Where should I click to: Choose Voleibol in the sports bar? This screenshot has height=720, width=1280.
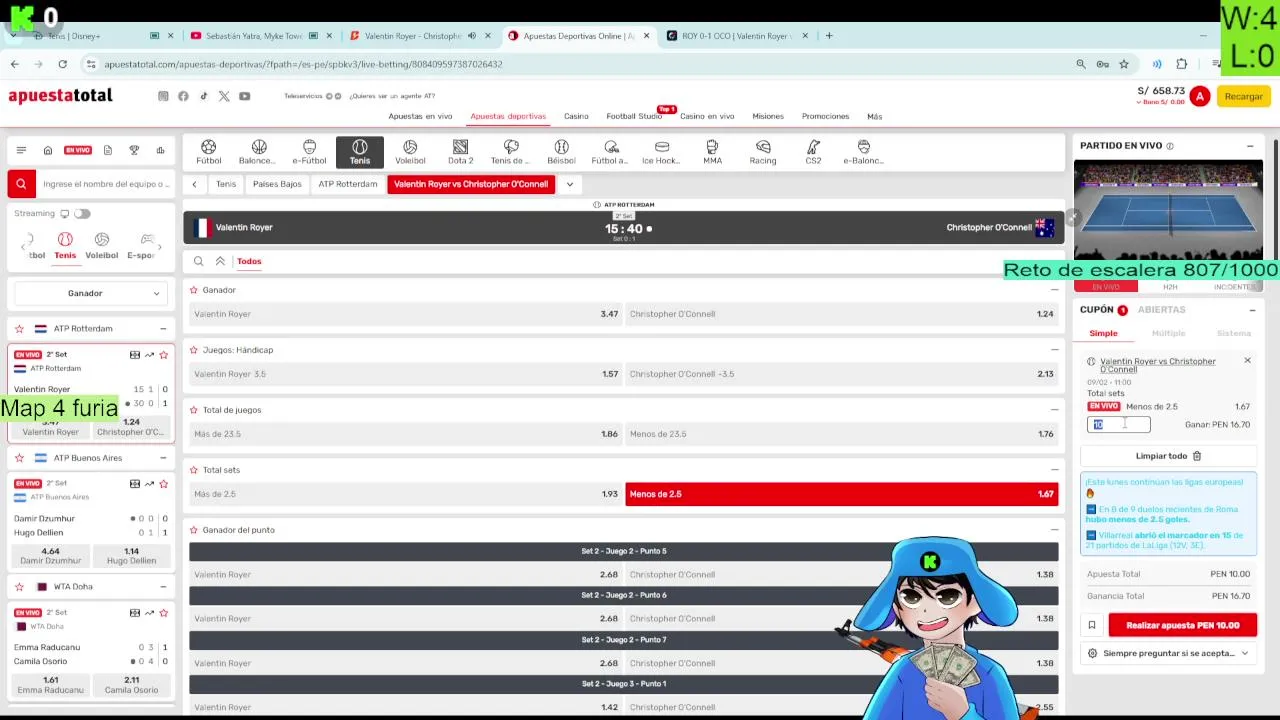click(x=410, y=152)
